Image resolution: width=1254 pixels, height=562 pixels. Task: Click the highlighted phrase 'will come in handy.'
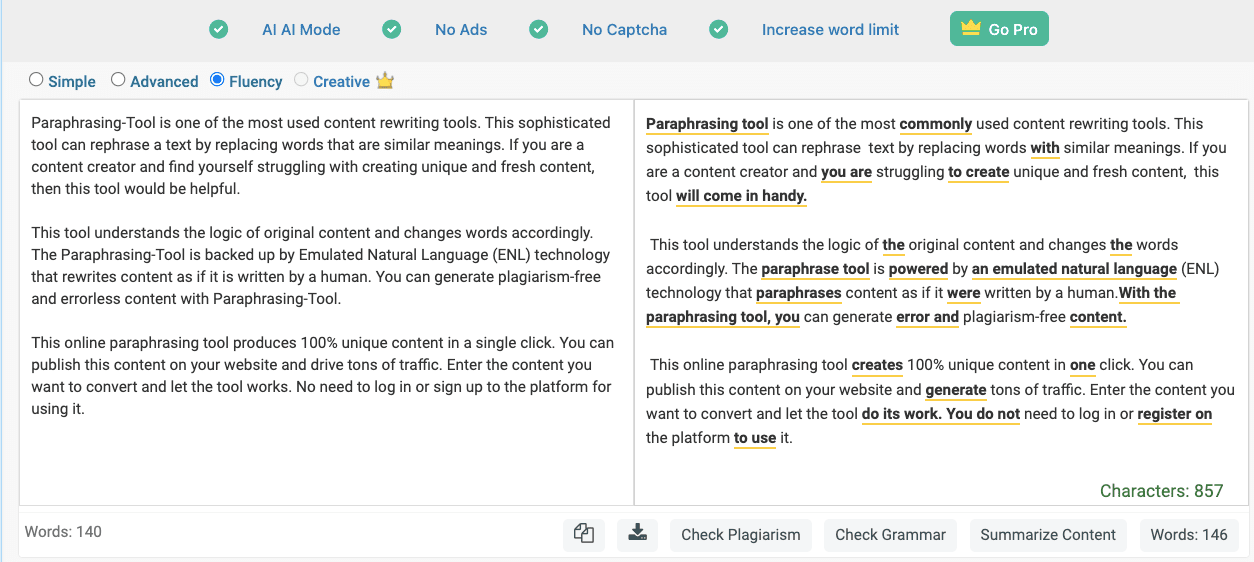(x=741, y=196)
